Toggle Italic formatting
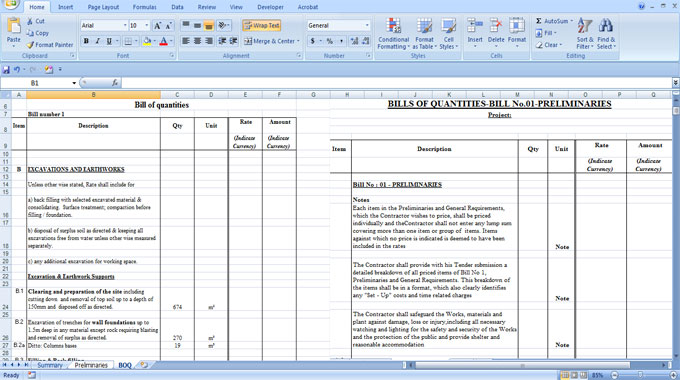Viewport: 680px width, 380px height. [x=98, y=41]
